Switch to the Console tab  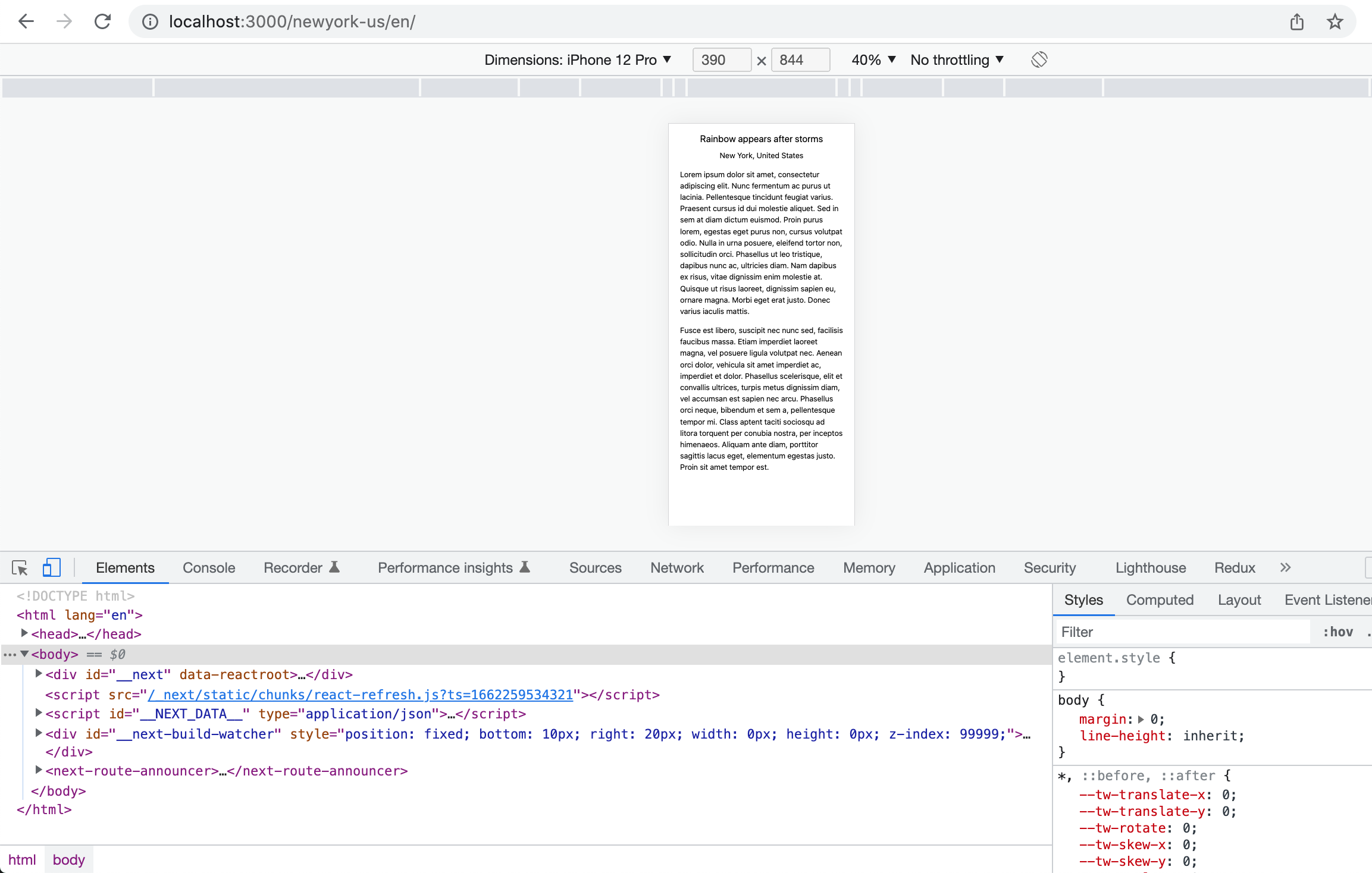point(209,568)
